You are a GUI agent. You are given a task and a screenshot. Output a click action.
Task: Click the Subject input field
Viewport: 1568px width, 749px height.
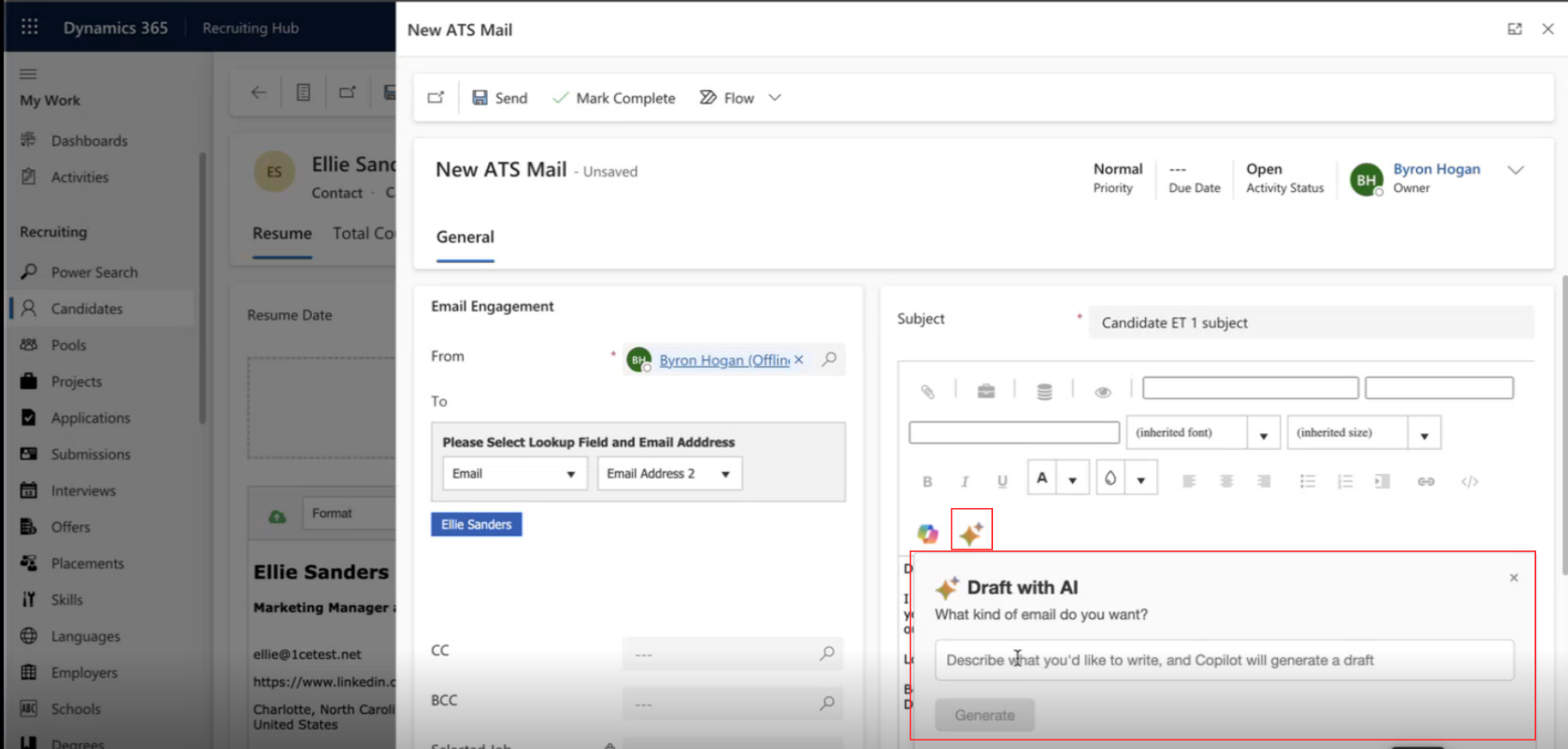(x=1311, y=323)
